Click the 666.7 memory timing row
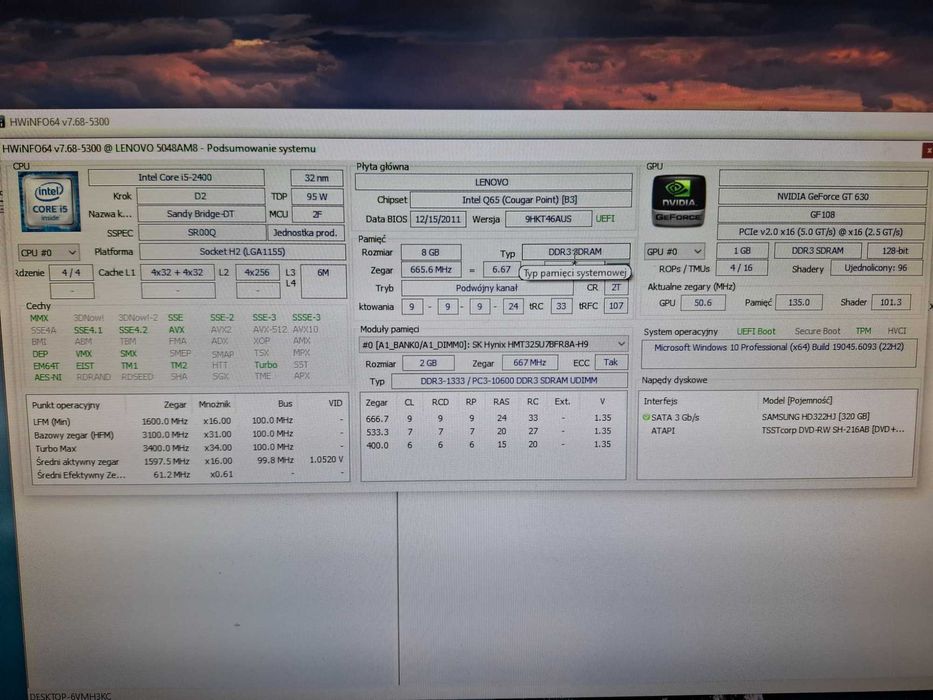This screenshot has width=933, height=700. pyautogui.click(x=493, y=418)
